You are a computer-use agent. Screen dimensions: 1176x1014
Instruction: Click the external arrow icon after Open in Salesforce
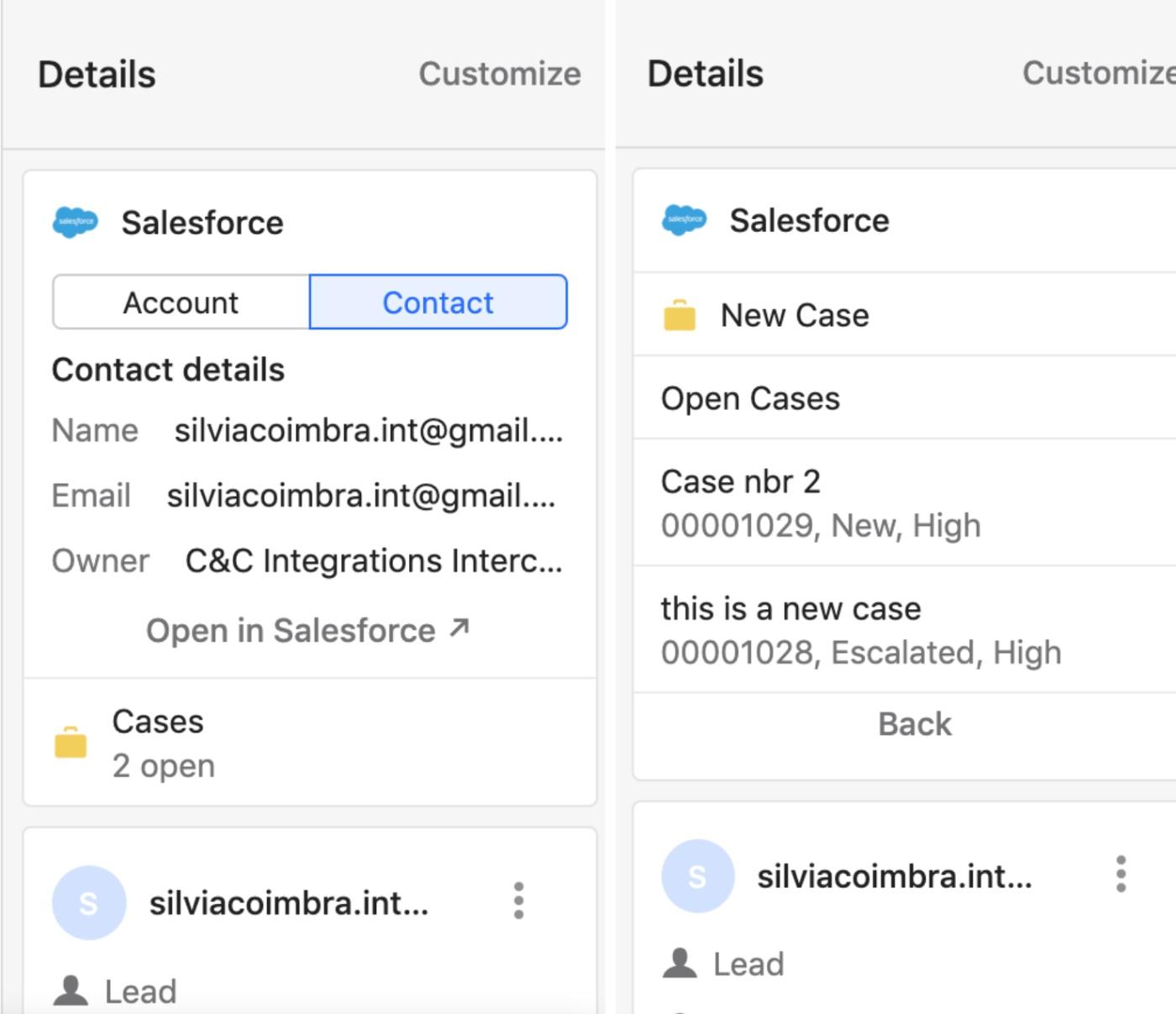coord(459,628)
